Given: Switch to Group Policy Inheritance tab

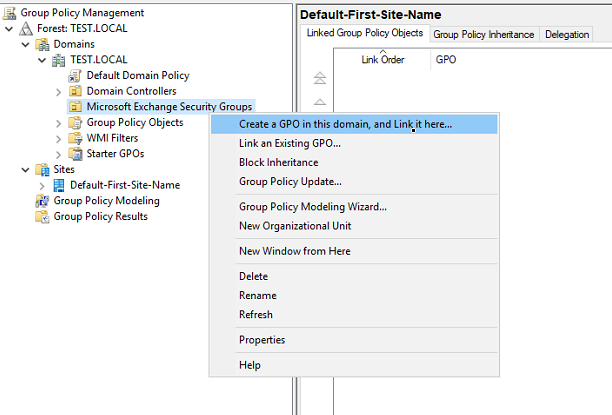Looking at the screenshot, I should tap(484, 35).
